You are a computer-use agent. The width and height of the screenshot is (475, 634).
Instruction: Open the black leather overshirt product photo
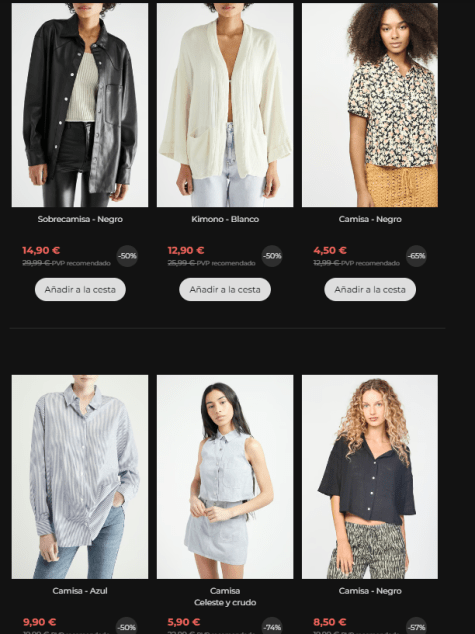pyautogui.click(x=80, y=105)
